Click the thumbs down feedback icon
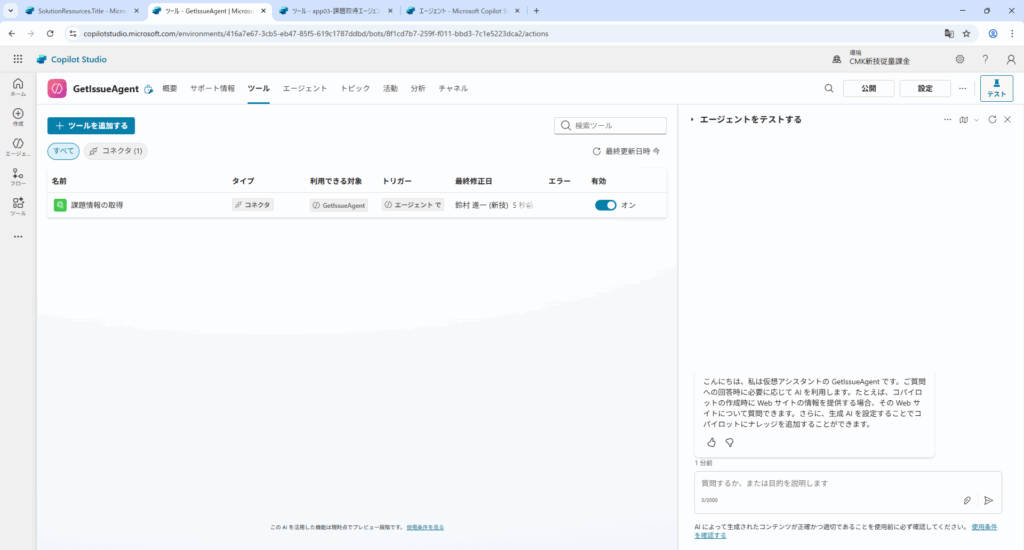 pos(729,442)
